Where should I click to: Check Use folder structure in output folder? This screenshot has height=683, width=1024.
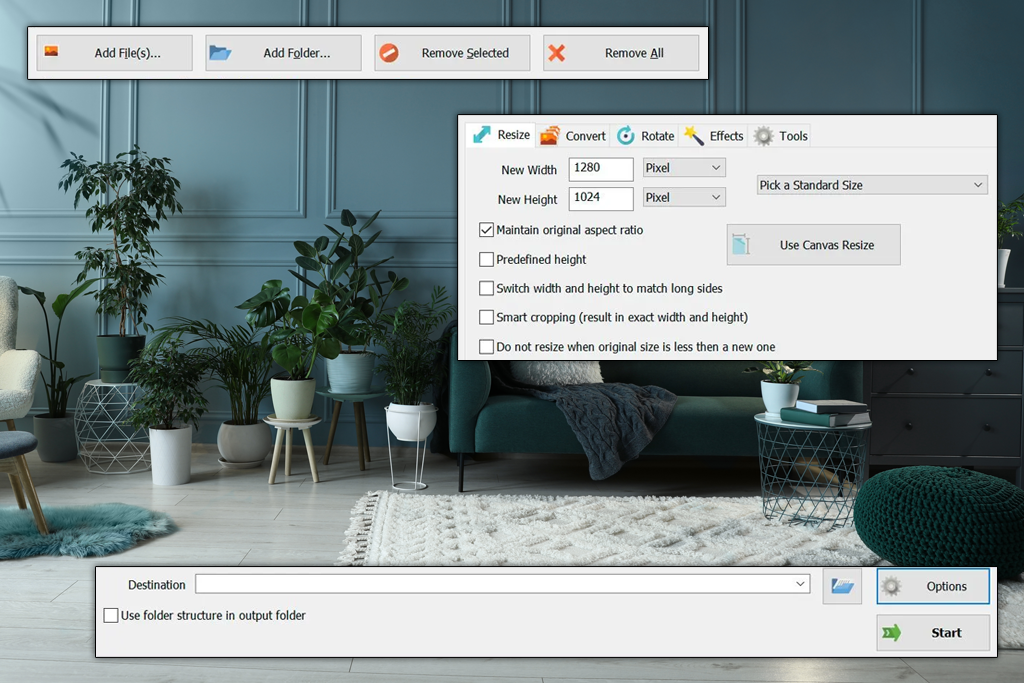[111, 615]
